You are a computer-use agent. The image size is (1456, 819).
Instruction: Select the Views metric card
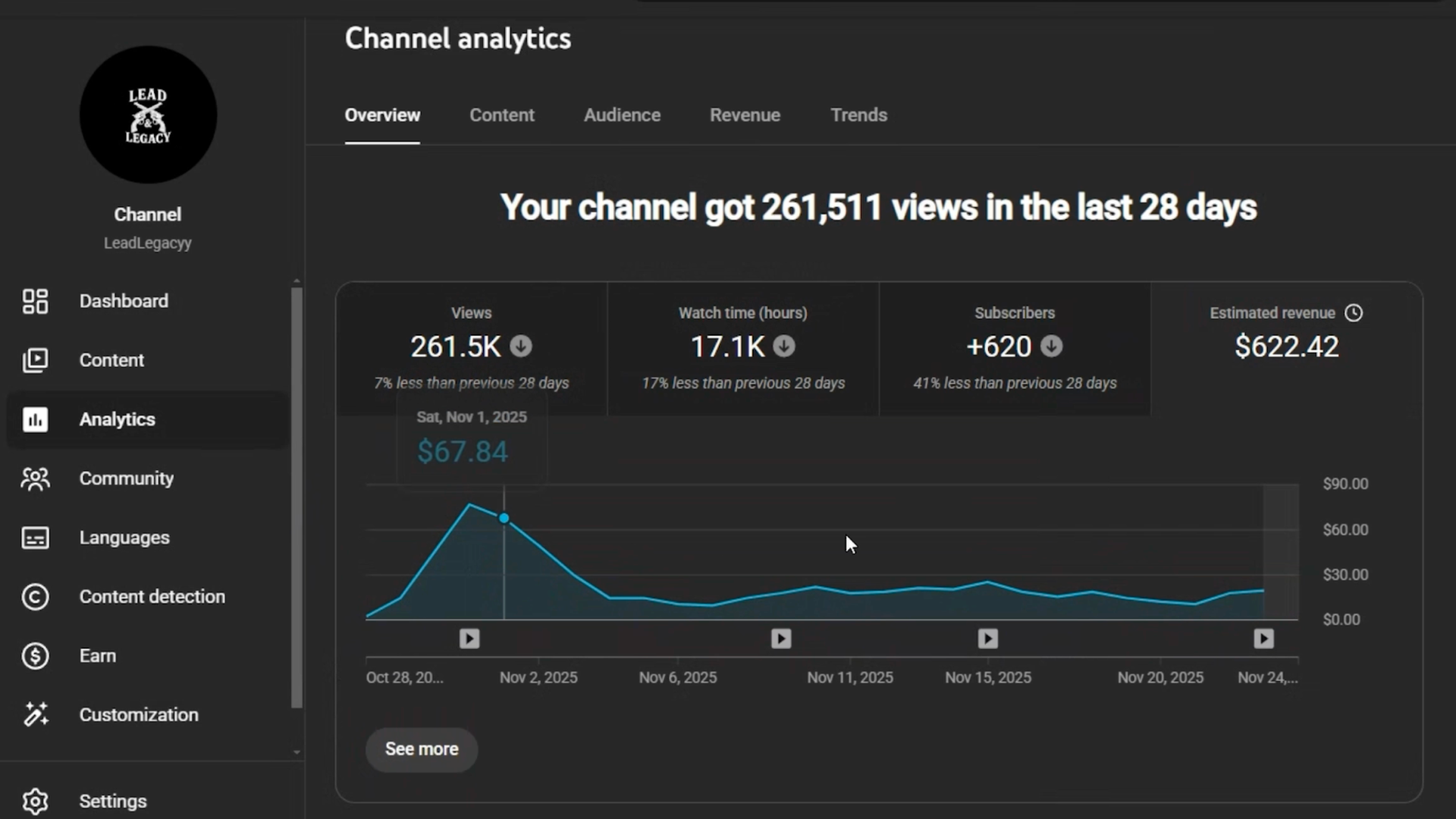(x=472, y=349)
